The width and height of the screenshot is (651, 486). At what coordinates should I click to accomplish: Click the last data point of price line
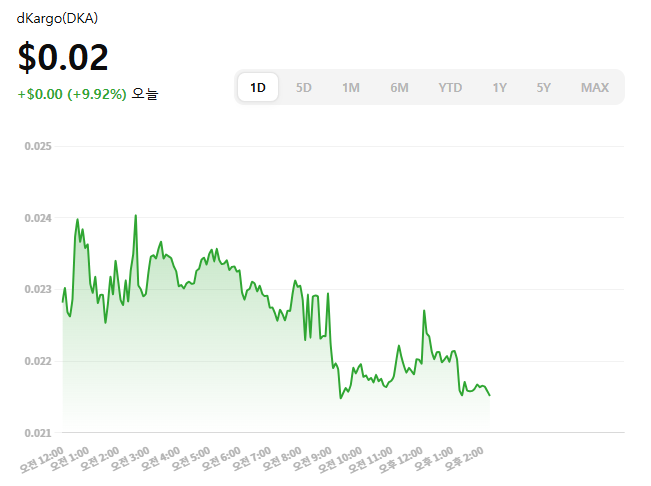(x=490, y=395)
